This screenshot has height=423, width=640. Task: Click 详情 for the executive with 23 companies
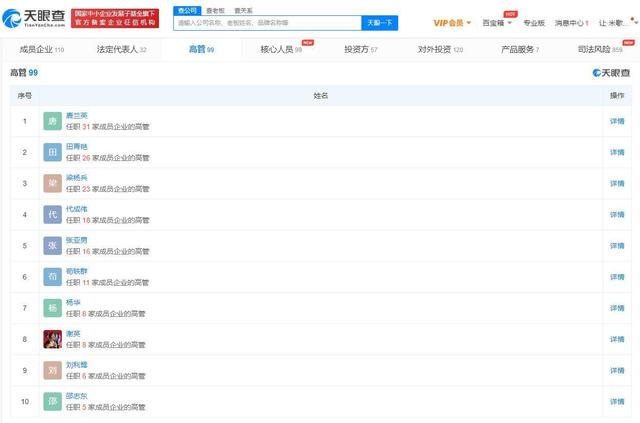(x=617, y=183)
